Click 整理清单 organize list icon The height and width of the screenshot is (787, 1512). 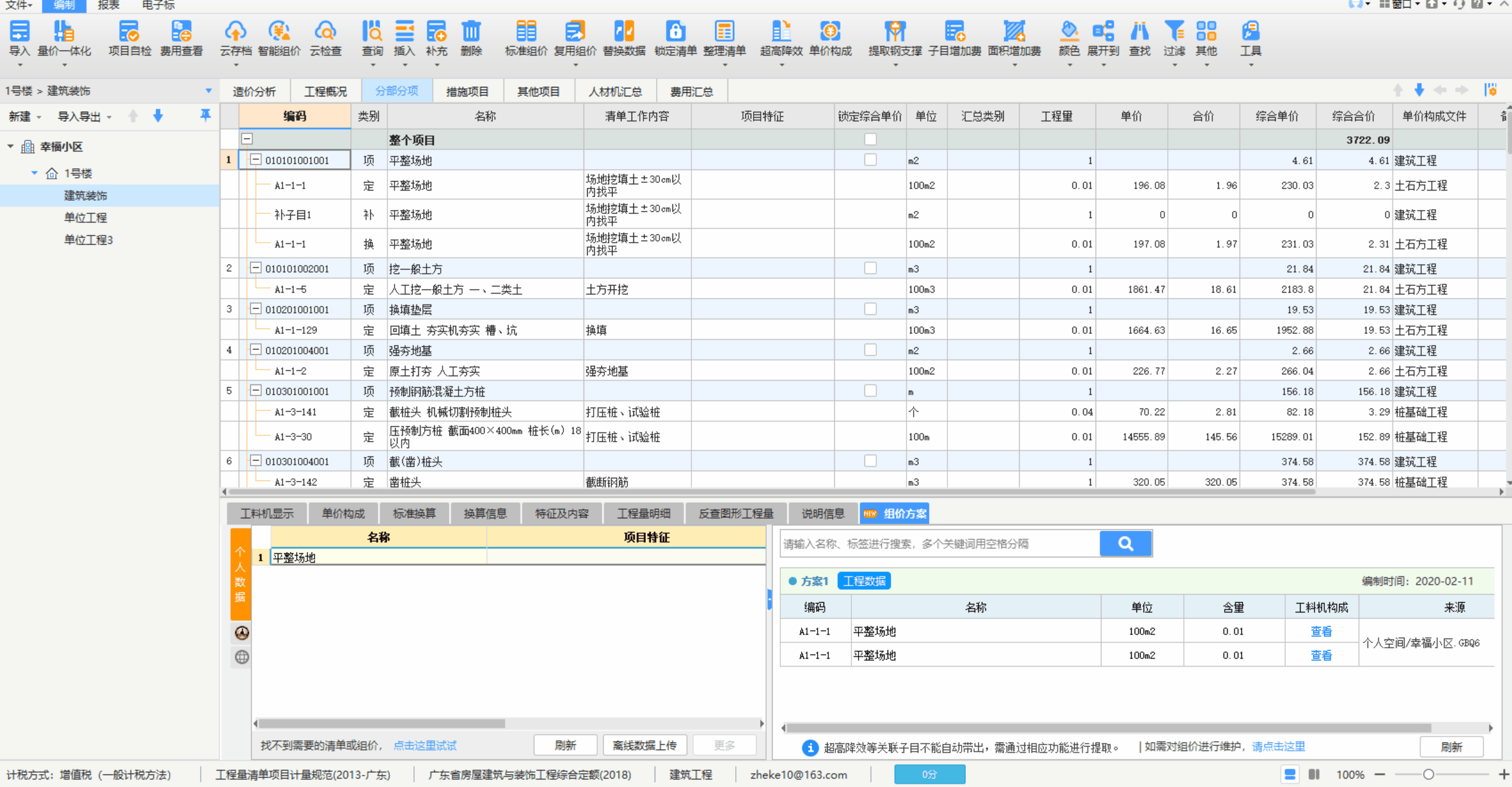click(724, 38)
